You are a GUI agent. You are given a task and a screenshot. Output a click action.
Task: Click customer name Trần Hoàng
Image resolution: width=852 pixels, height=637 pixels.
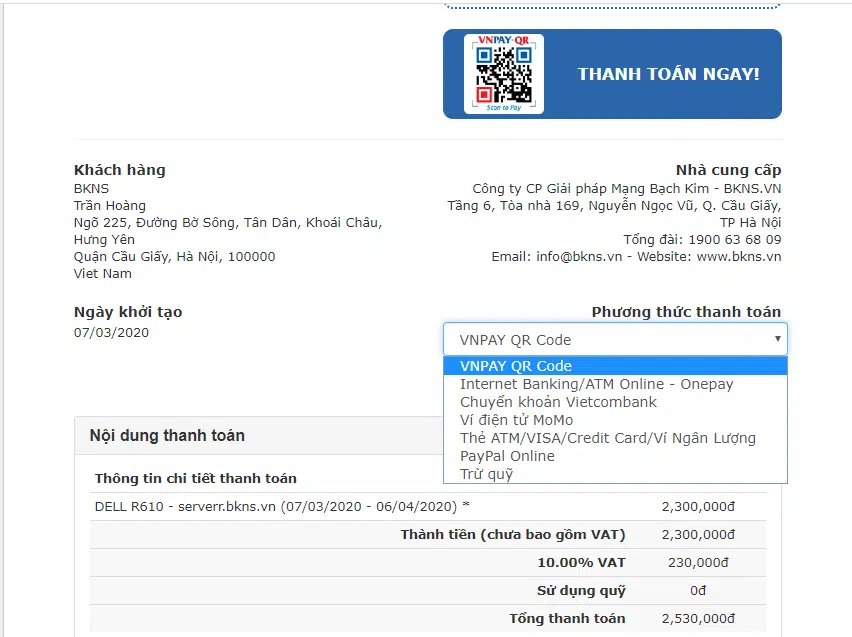110,205
